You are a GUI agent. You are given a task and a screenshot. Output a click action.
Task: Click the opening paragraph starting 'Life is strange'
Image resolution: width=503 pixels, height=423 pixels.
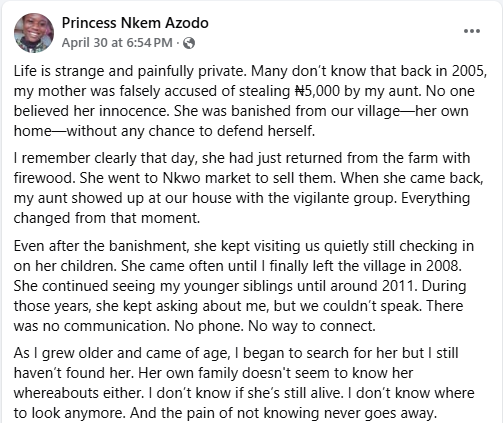coord(250,101)
